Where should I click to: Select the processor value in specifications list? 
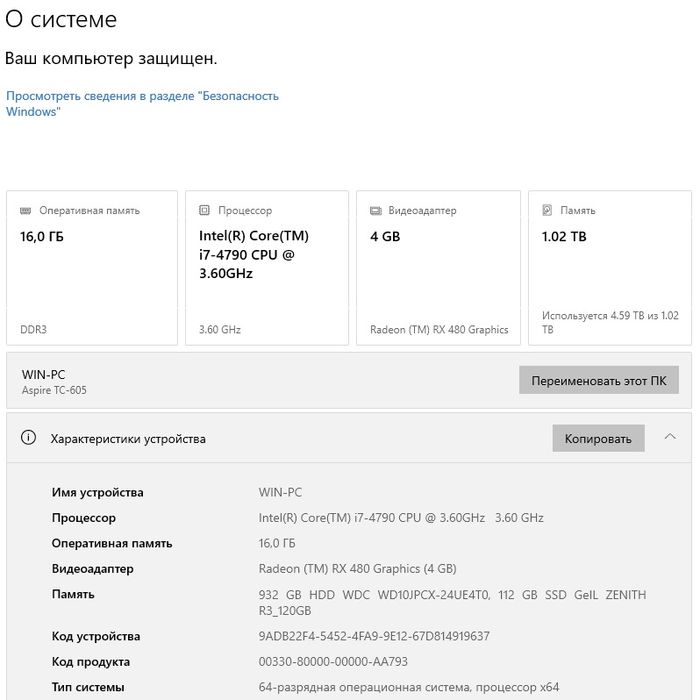click(x=401, y=518)
